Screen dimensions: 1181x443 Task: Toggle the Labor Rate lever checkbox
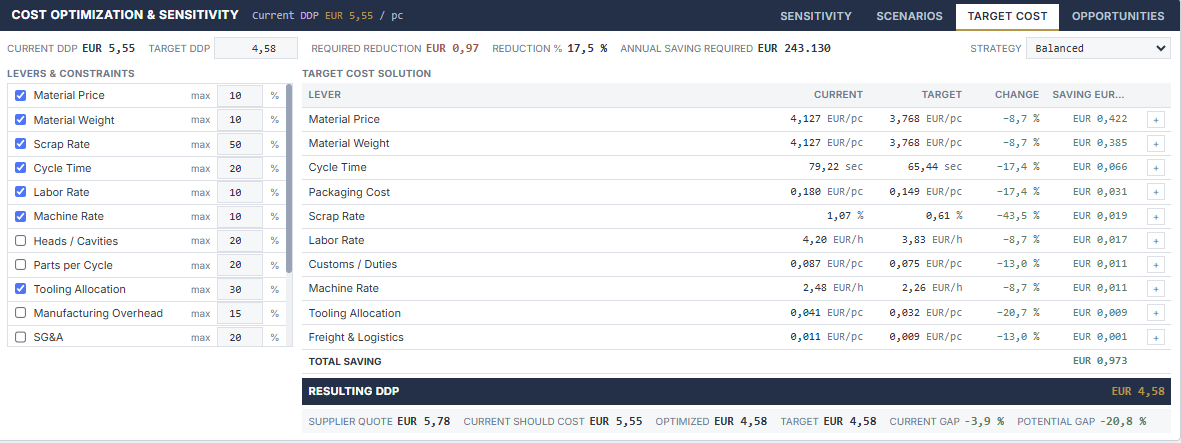coord(20,192)
